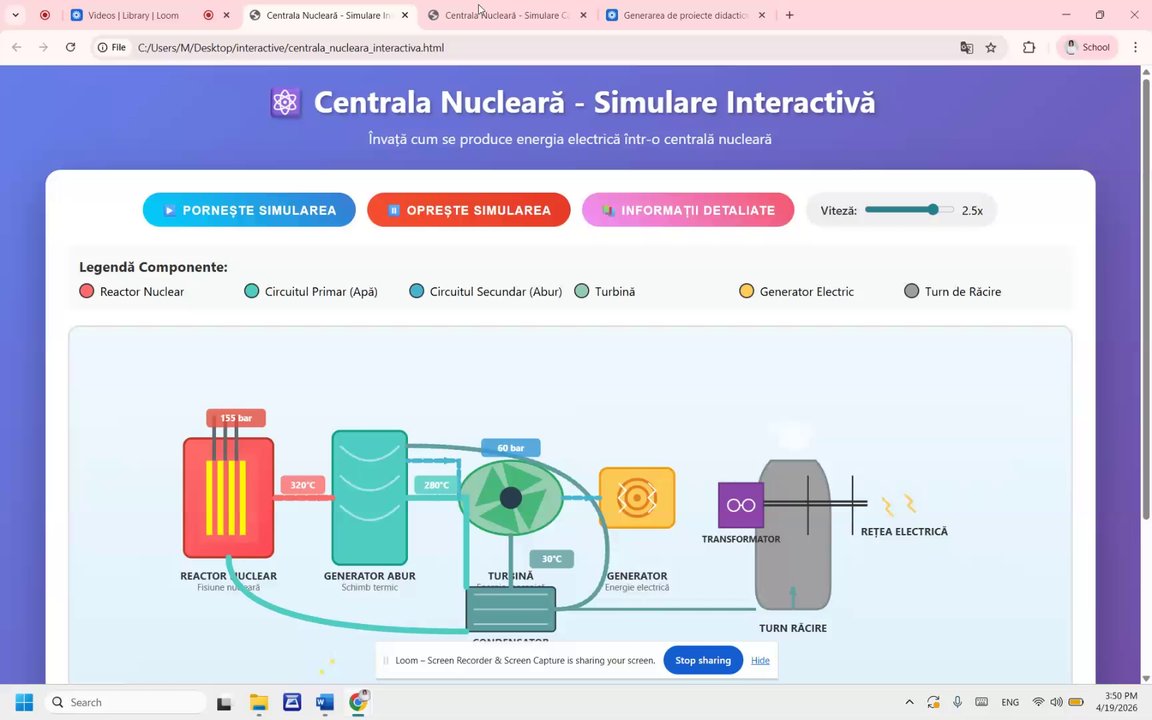Click the Hide link in Loom bar
1152x720 pixels.
coord(760,660)
